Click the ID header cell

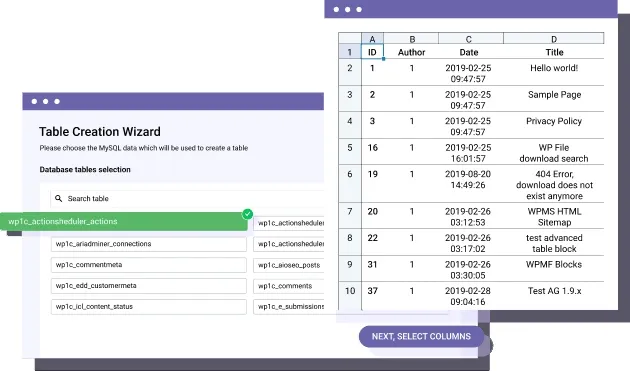[x=372, y=52]
